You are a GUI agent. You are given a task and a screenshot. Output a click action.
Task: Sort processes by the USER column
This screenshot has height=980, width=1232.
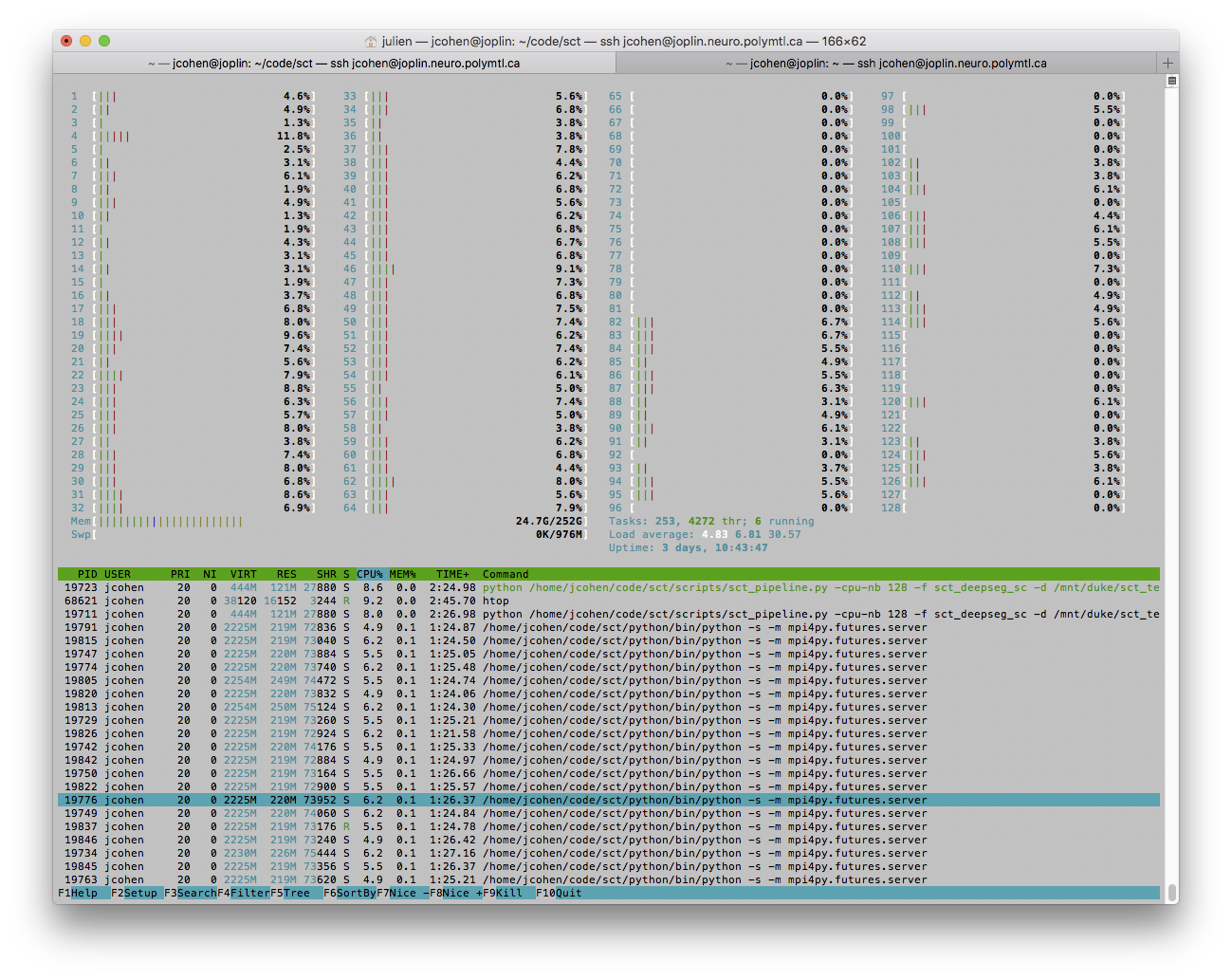[119, 573]
